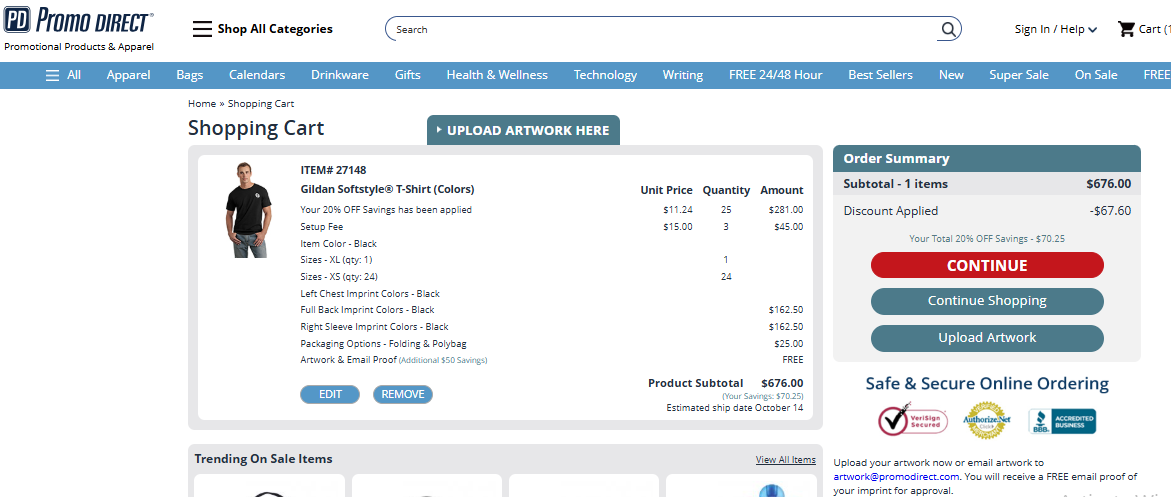This screenshot has height=497, width=1171.
Task: Click Additional $50 Savings text
Action: [x=443, y=360]
